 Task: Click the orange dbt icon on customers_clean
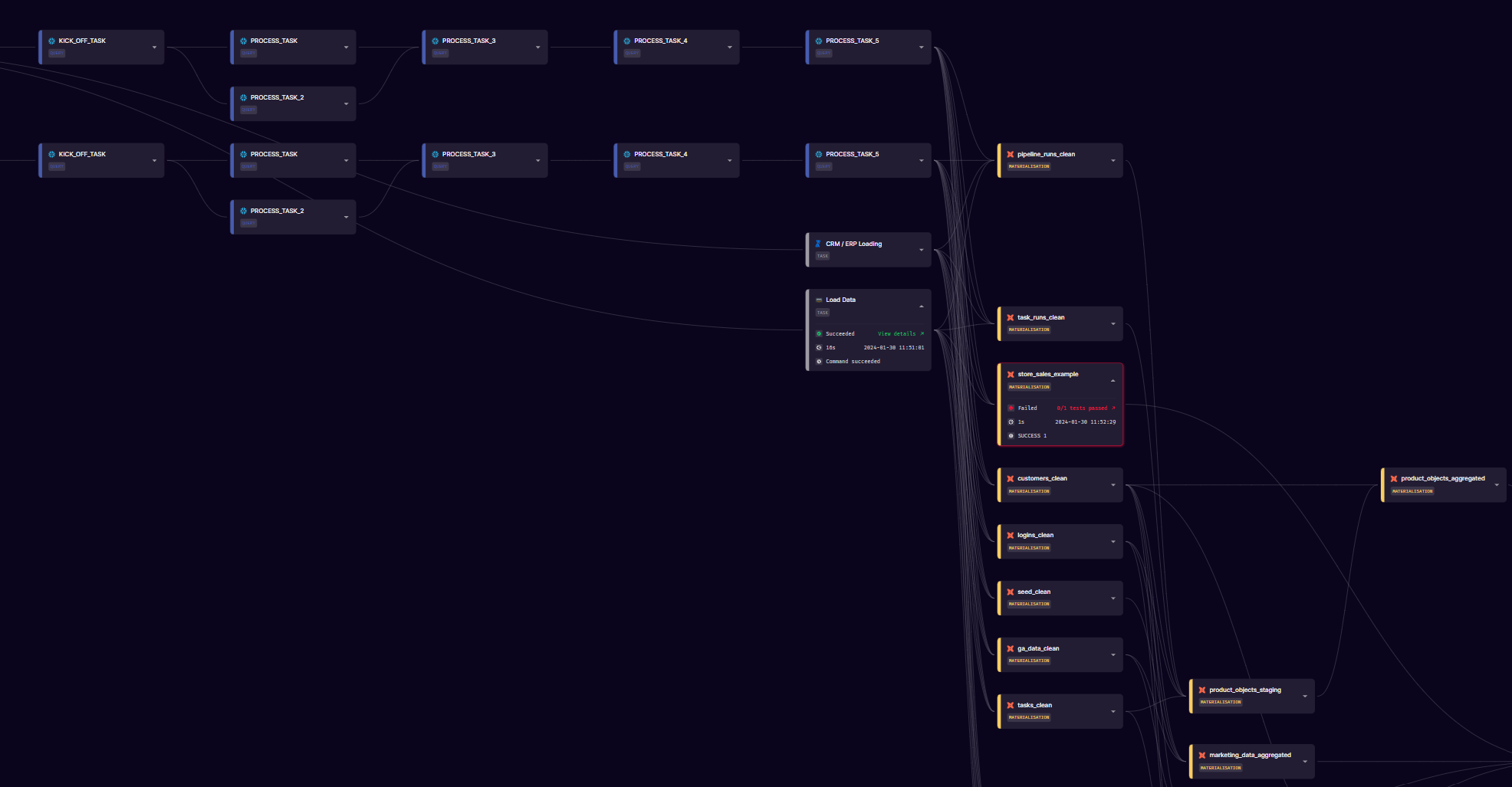1010,477
